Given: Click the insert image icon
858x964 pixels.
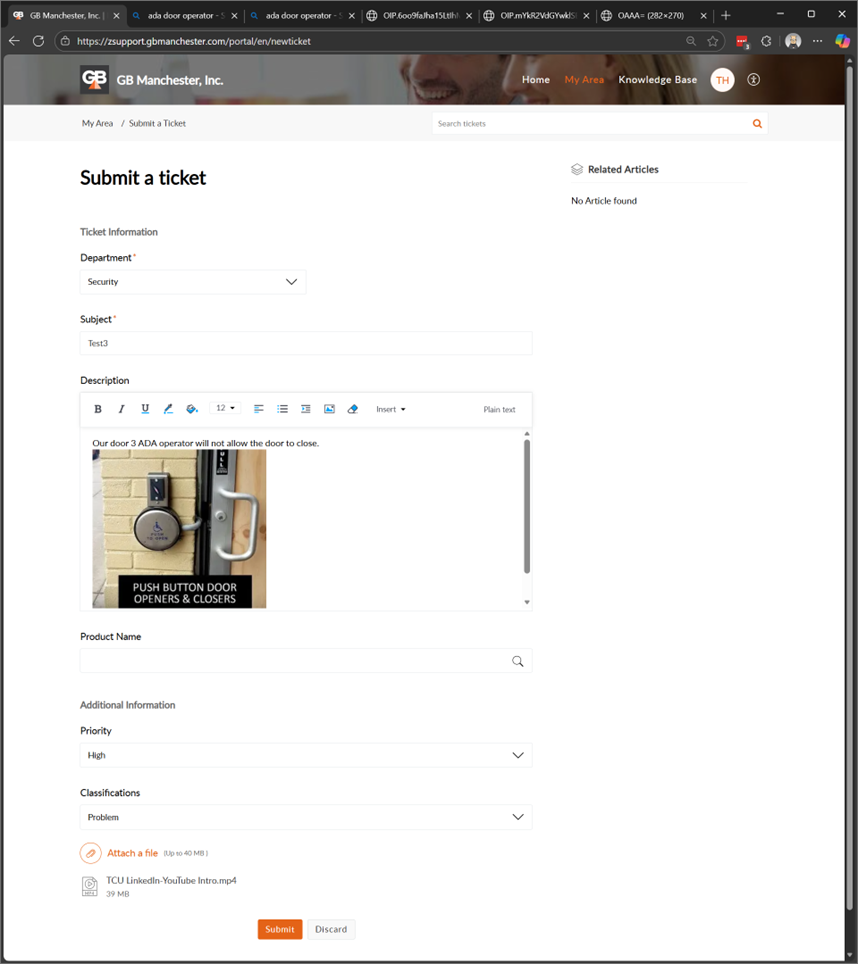Looking at the screenshot, I should click(x=329, y=409).
